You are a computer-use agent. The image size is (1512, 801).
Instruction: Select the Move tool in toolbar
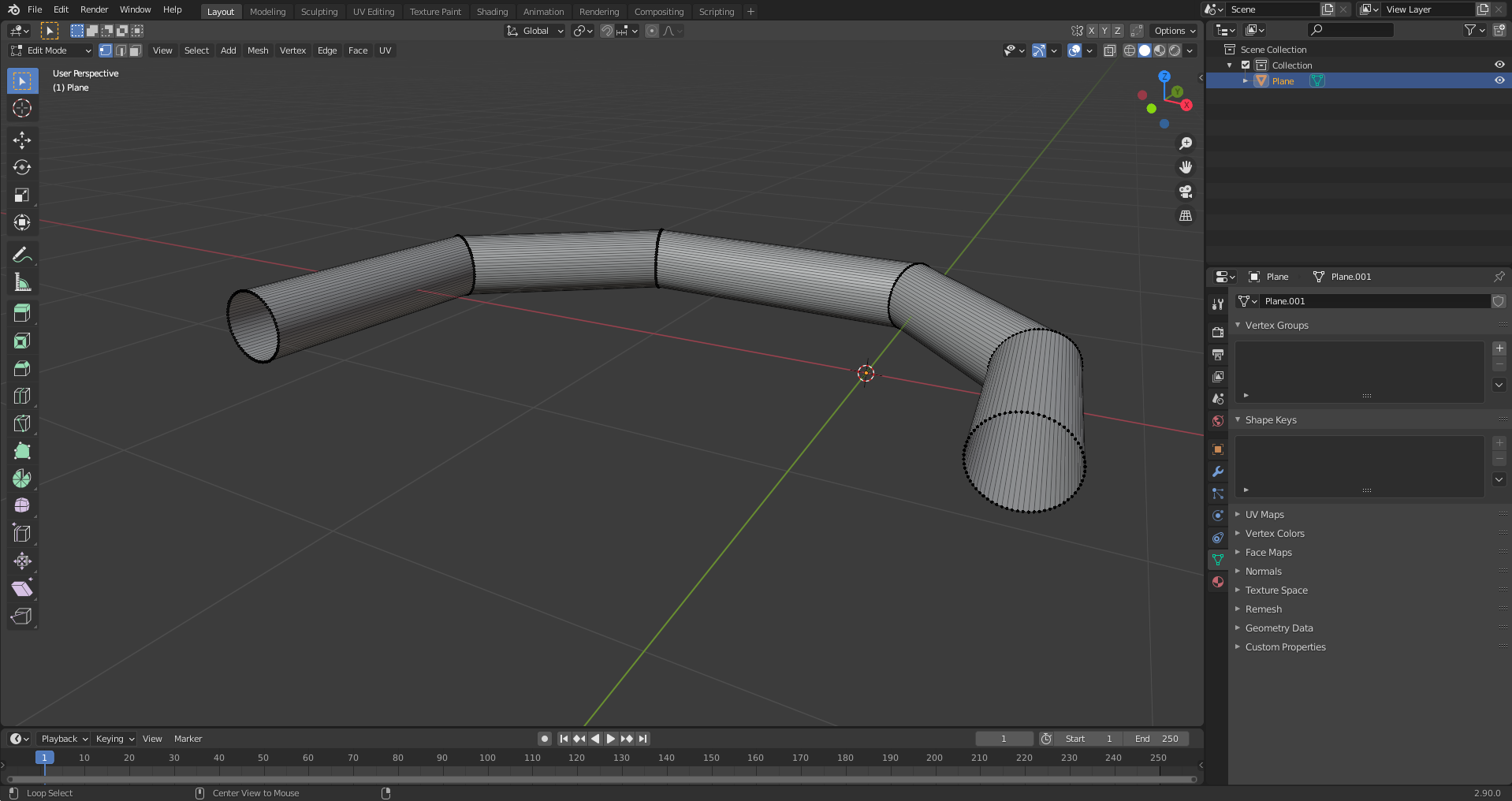click(22, 140)
